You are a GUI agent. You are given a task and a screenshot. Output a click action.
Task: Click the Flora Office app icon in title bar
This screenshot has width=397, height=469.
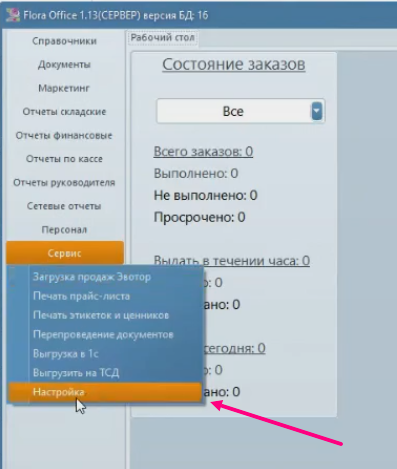pos(13,15)
